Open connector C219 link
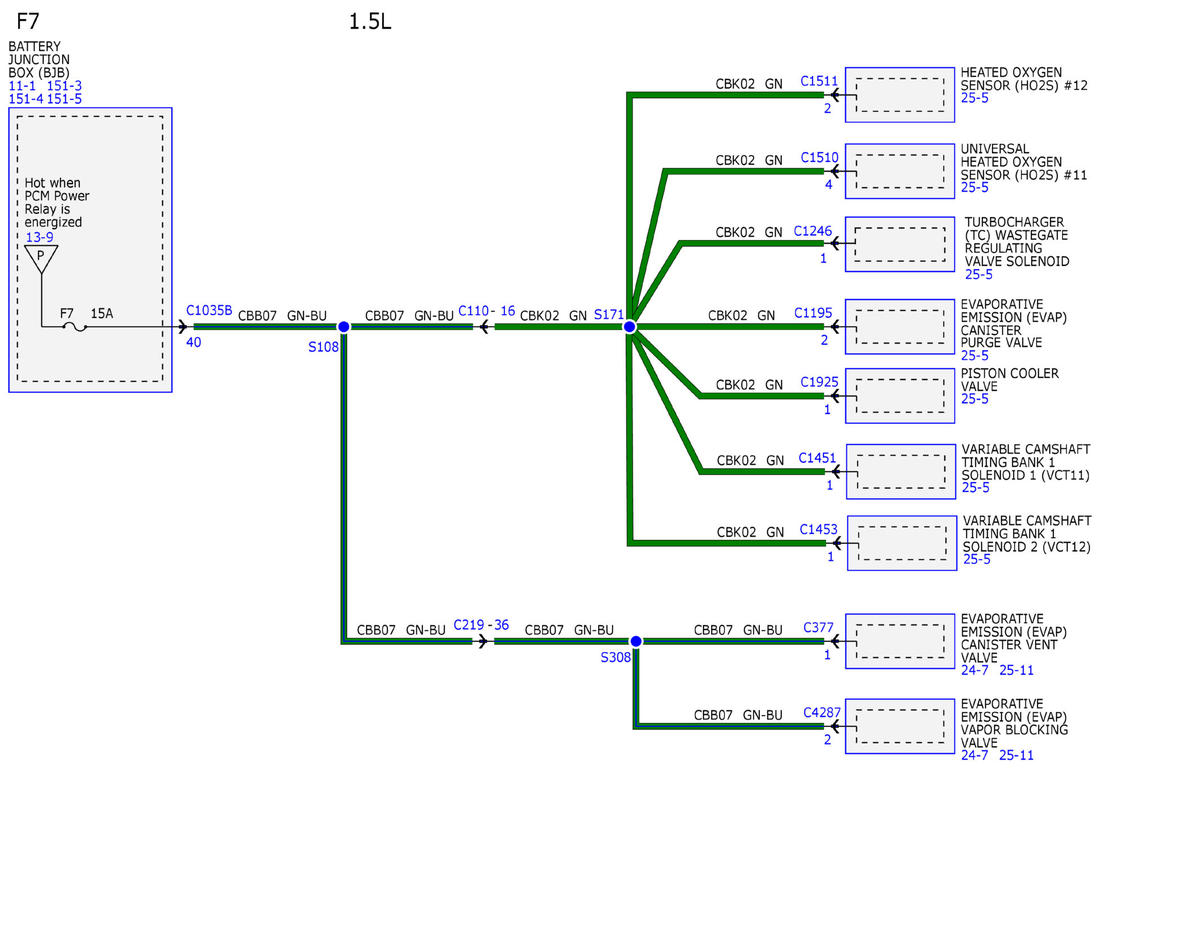Image resolution: width=1200 pixels, height=927 pixels. pyautogui.click(x=469, y=625)
